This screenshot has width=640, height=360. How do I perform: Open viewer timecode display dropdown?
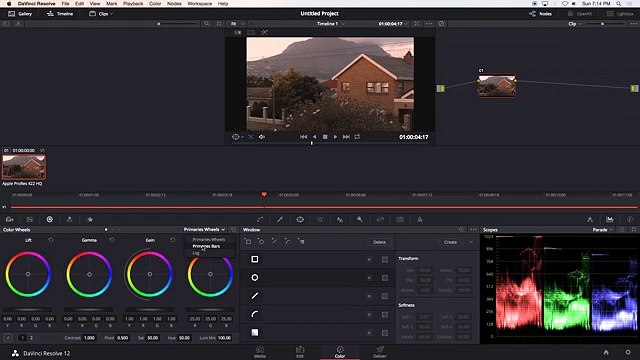click(x=393, y=24)
